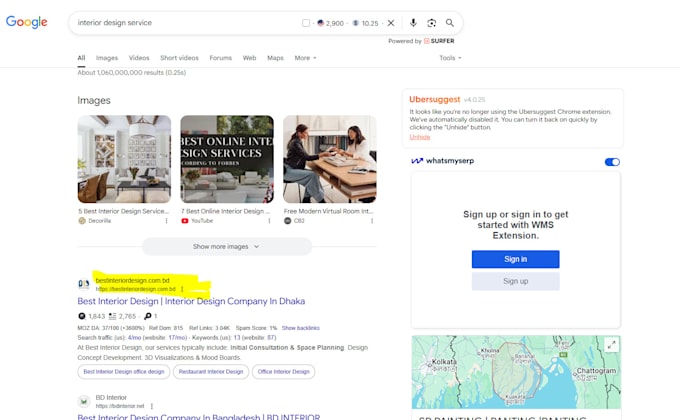This screenshot has height=420, width=680.
Task: Click bestinteriordesign.com.bd site favicon
Action: 84,284
